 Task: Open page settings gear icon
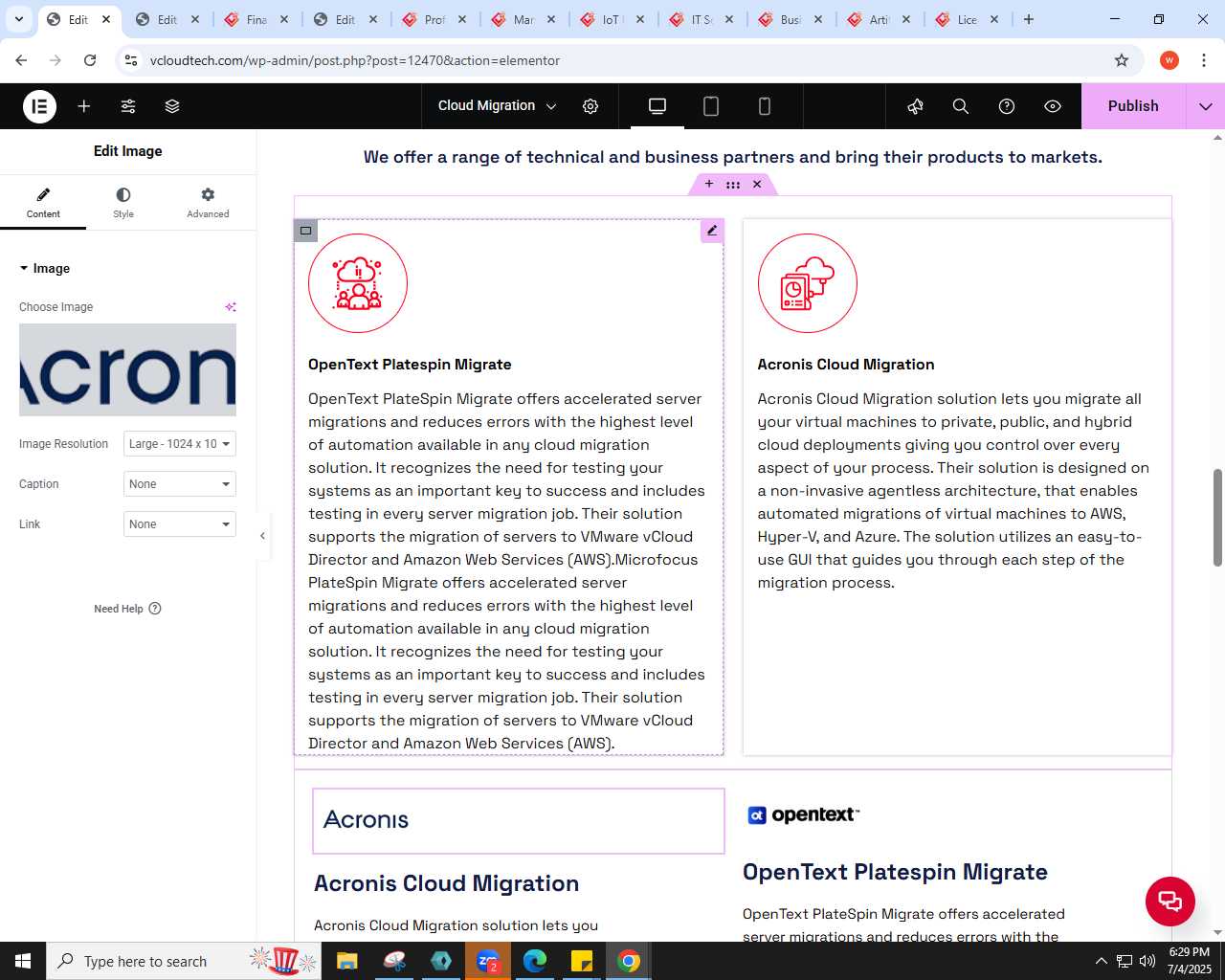(590, 106)
